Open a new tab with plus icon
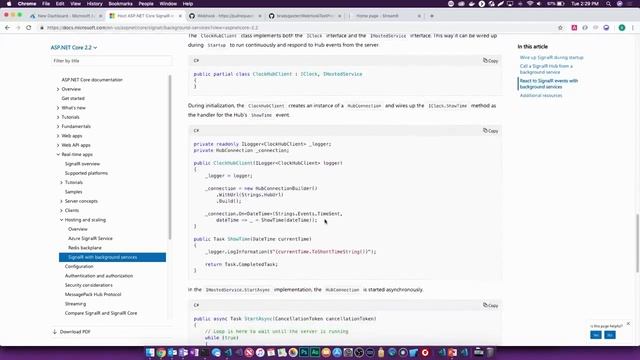 coord(432,16)
